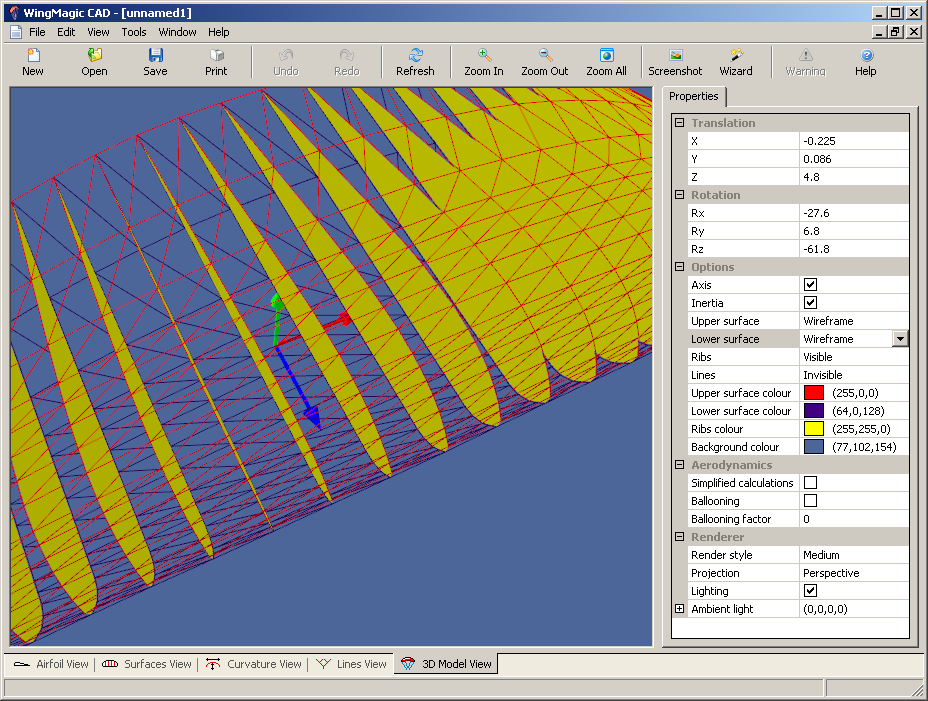
Task: Collapse the Renderer property group
Action: (x=679, y=537)
